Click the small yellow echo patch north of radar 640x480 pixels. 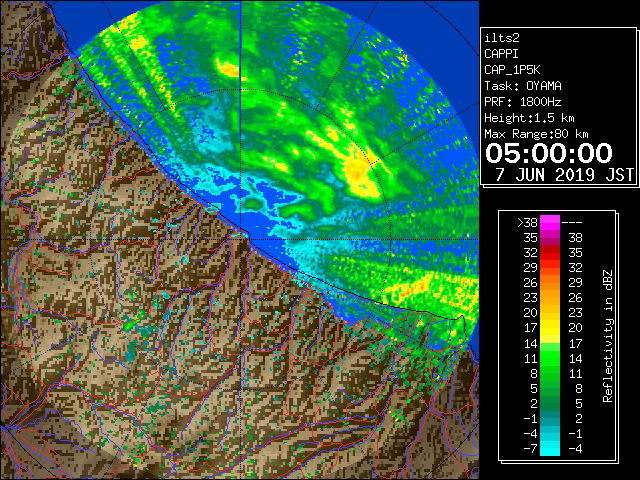[x=228, y=69]
